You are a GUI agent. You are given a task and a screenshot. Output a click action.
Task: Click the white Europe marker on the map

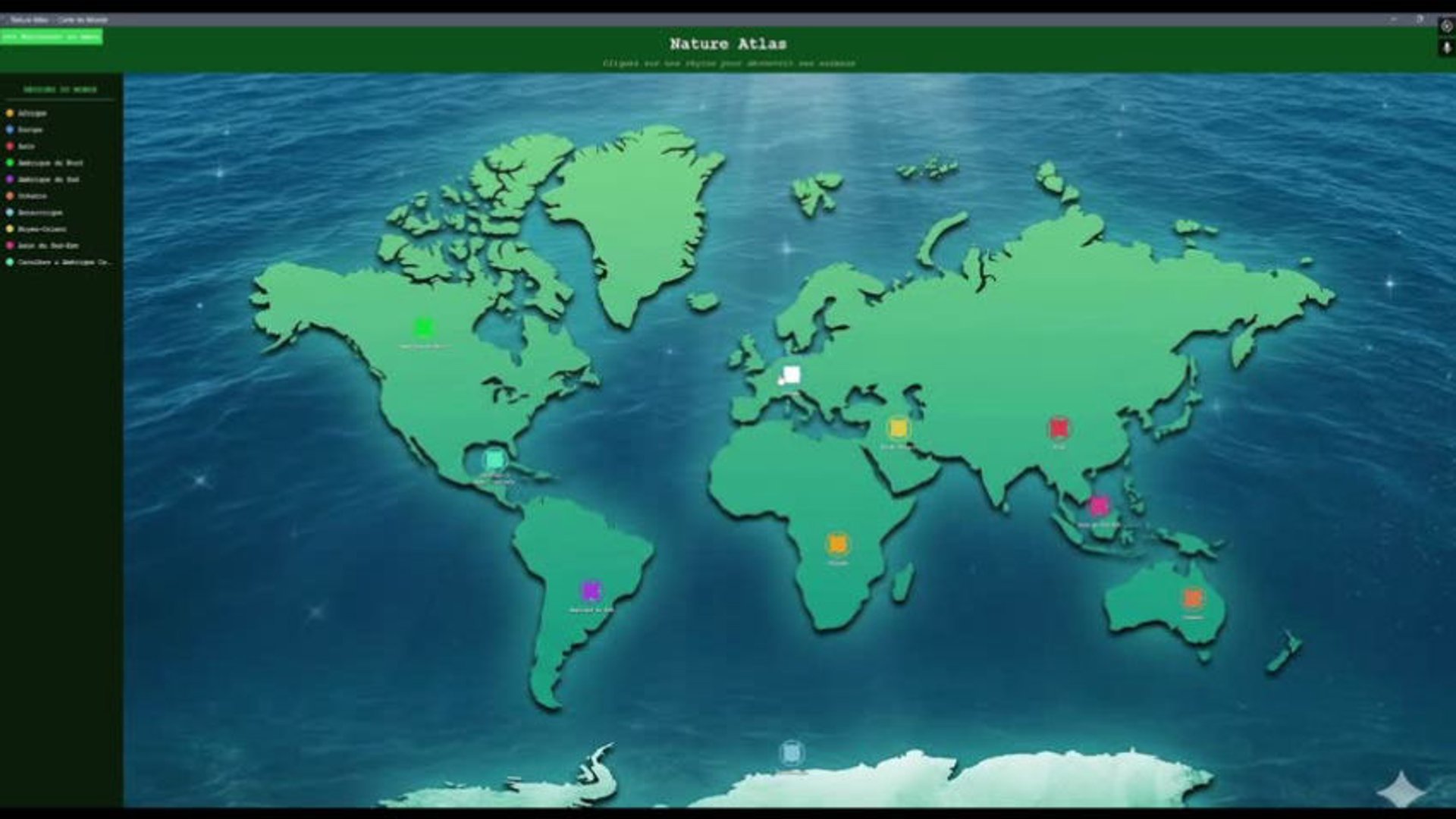coord(791,375)
